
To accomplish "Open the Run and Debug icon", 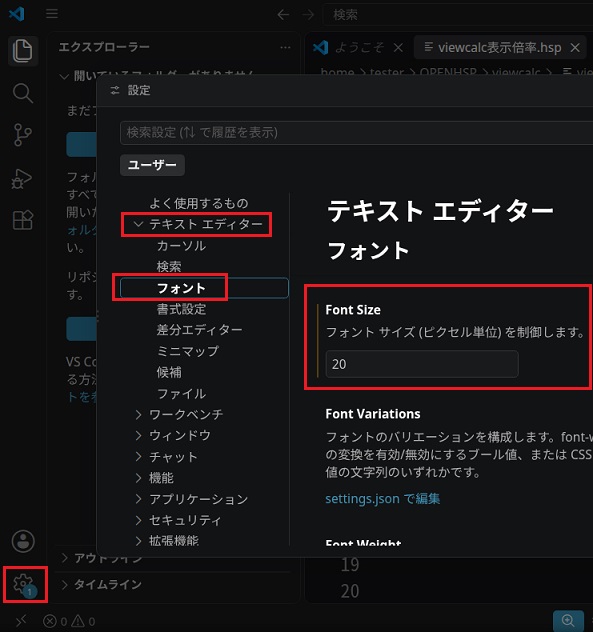I will [x=22, y=179].
